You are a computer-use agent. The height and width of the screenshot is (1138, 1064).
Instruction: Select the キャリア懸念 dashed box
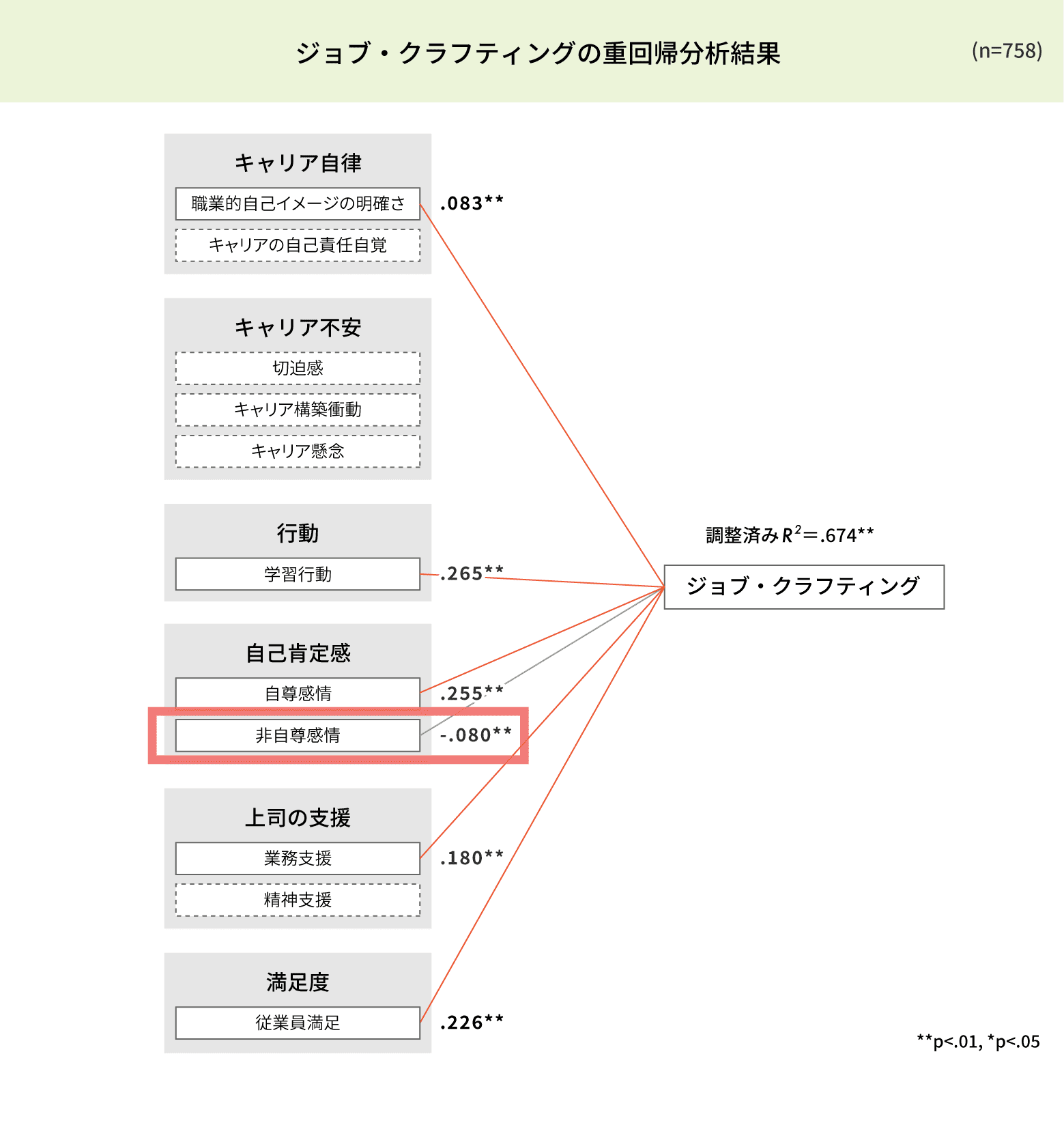click(298, 451)
